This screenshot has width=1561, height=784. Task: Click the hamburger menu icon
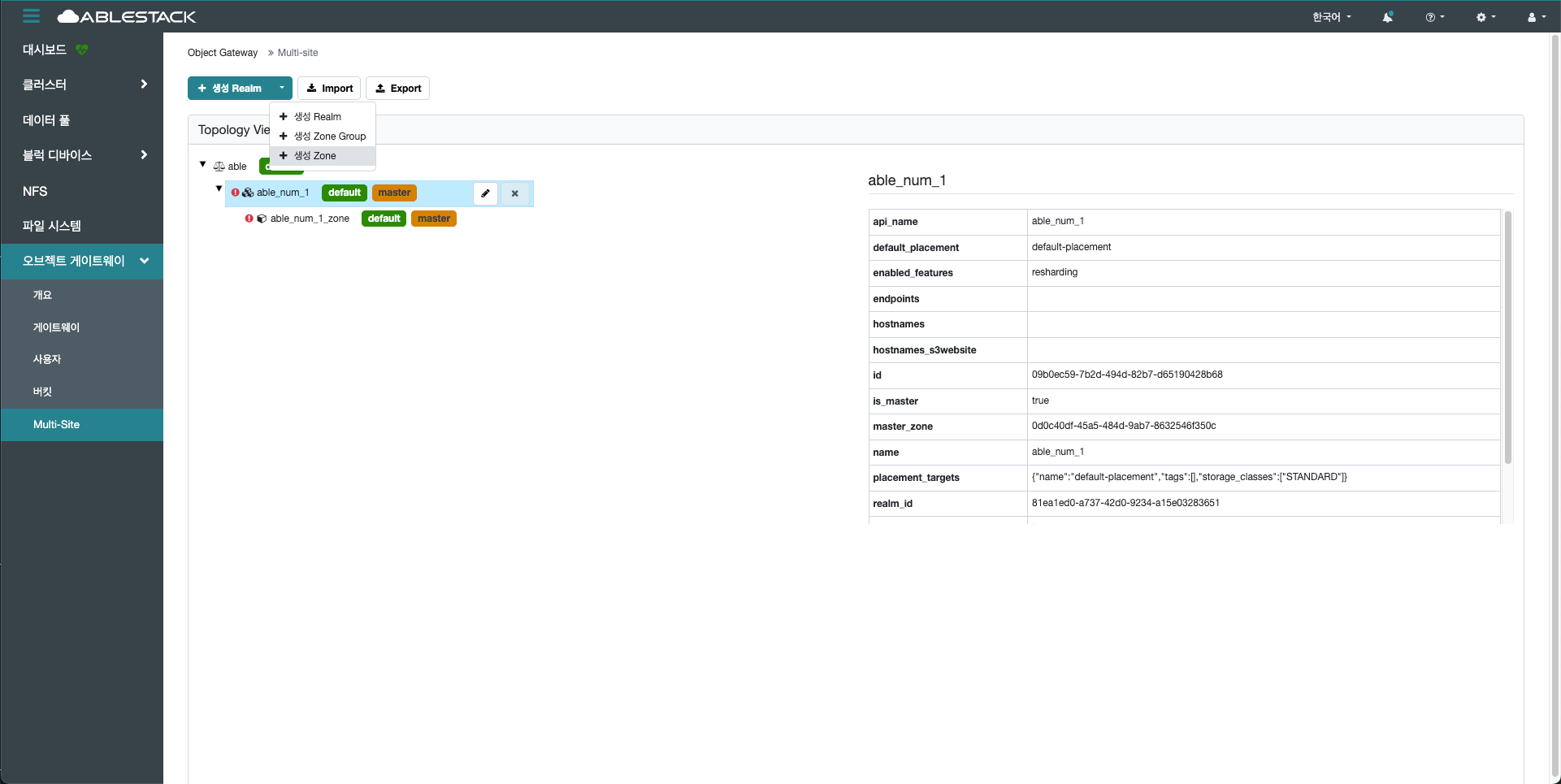pyautogui.click(x=31, y=16)
